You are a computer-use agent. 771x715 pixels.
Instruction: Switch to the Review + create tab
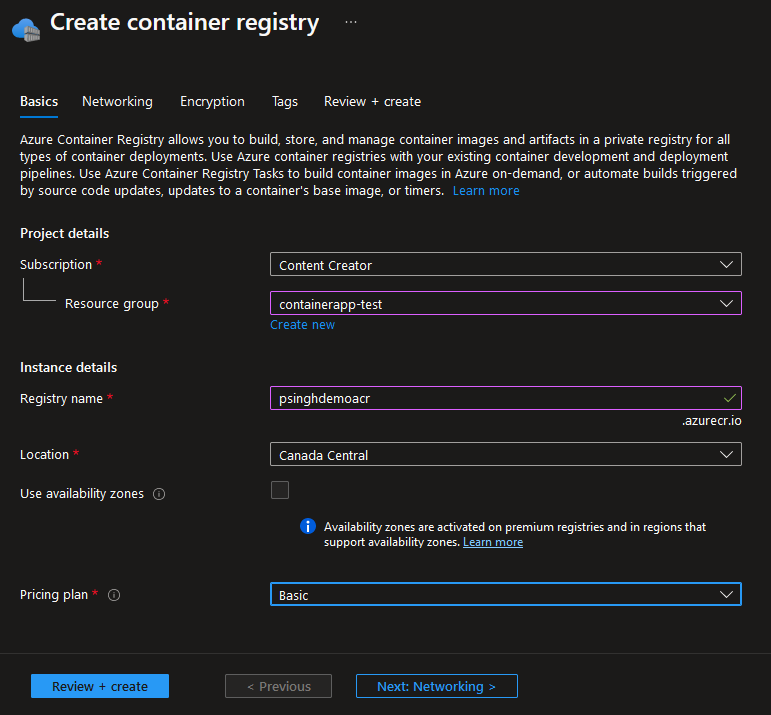372,102
